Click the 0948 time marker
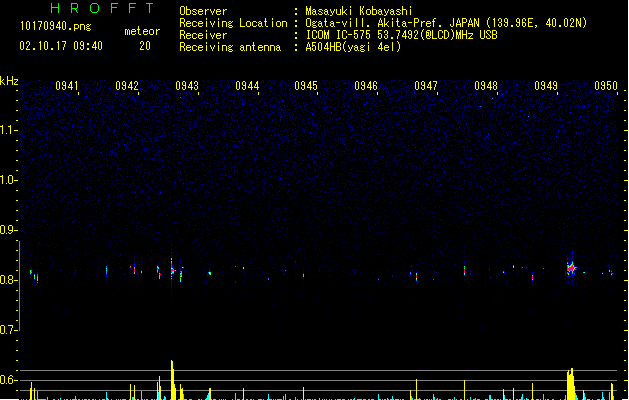This screenshot has height=400, width=629. (x=486, y=86)
